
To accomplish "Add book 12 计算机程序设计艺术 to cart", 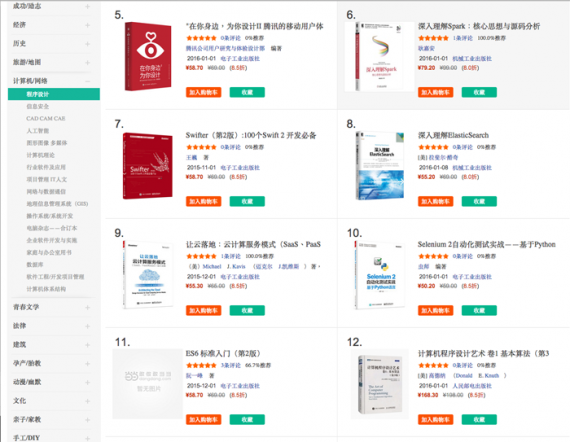I will click(435, 419).
